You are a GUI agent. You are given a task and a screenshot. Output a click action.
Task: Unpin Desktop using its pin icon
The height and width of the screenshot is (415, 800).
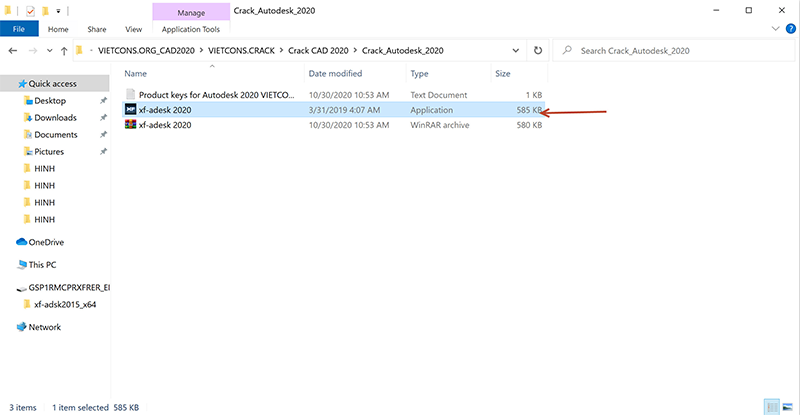click(x=103, y=101)
